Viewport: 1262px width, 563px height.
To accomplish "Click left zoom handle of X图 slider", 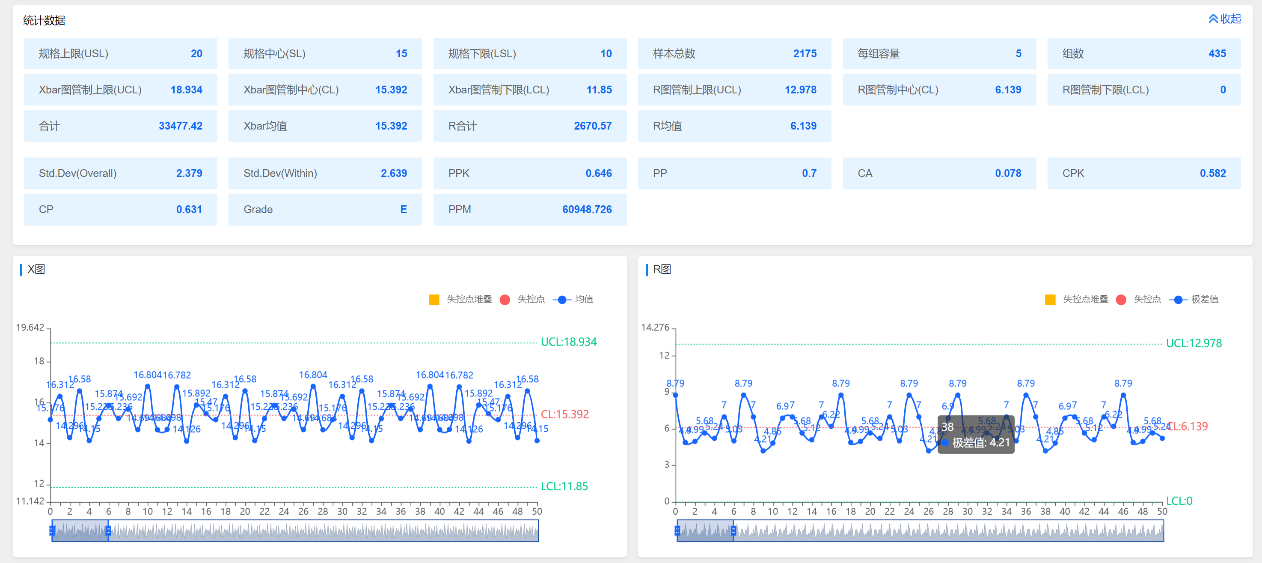I will point(52,531).
